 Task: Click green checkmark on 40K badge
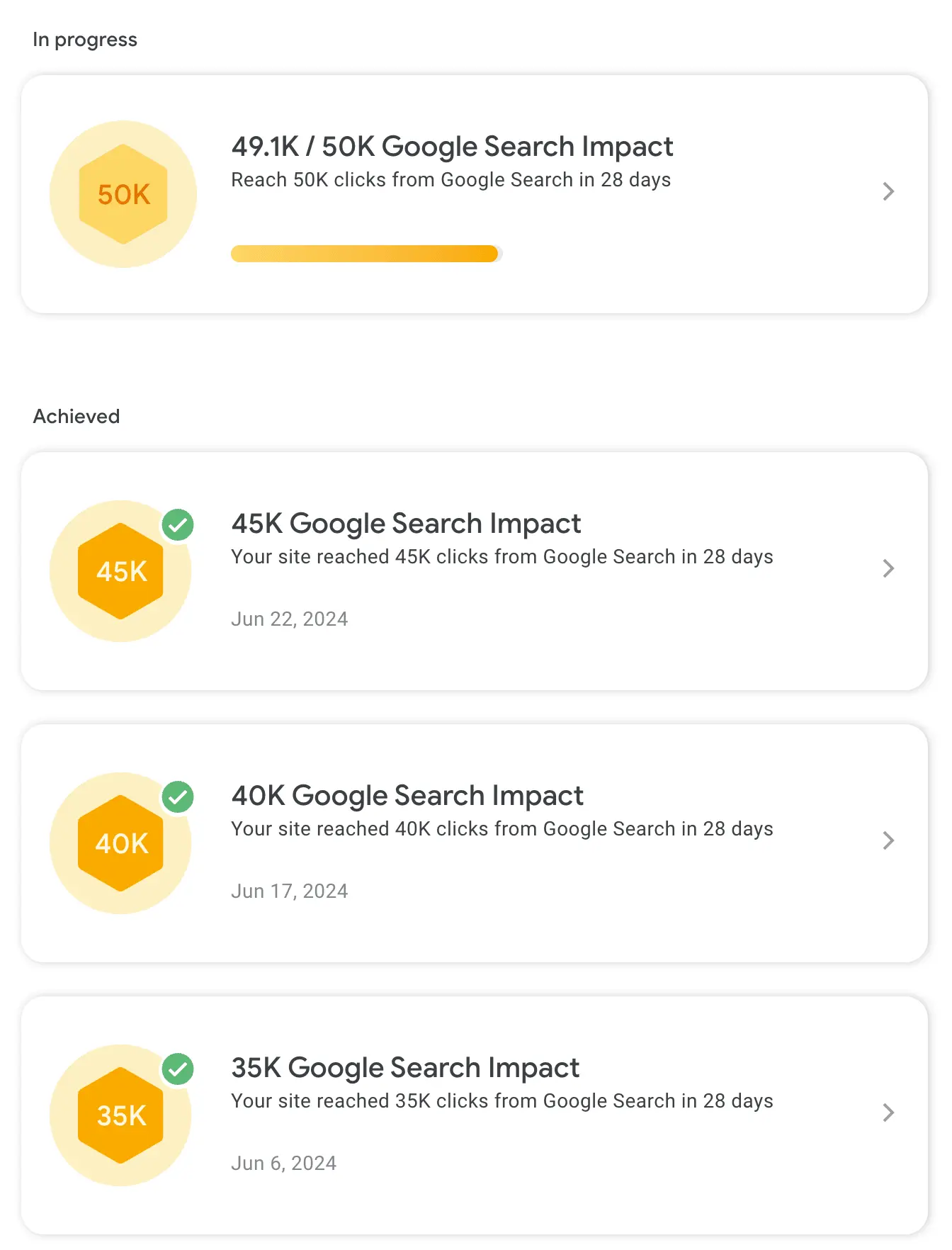178,797
